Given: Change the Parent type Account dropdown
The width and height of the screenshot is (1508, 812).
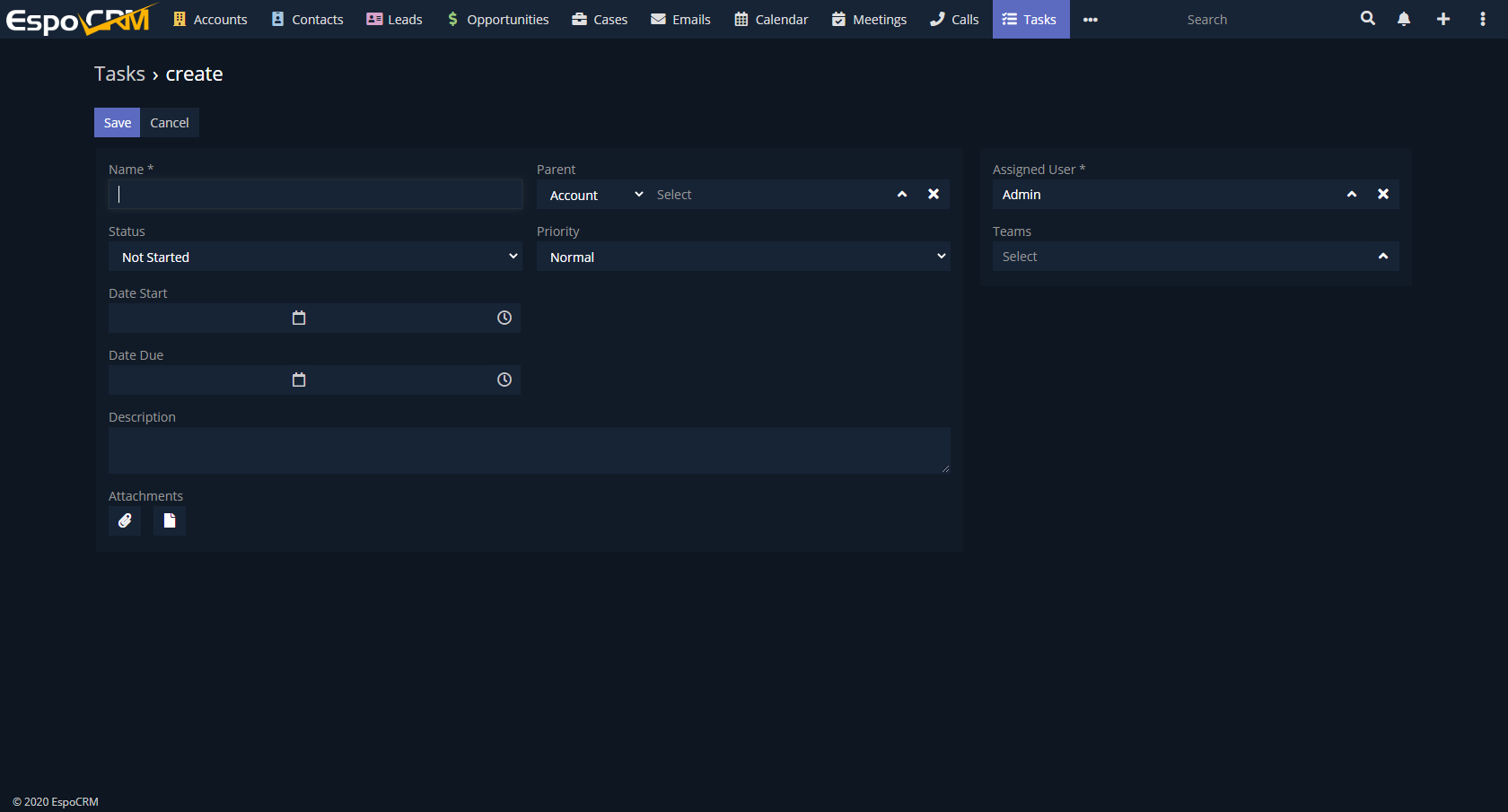Looking at the screenshot, I should click(594, 195).
